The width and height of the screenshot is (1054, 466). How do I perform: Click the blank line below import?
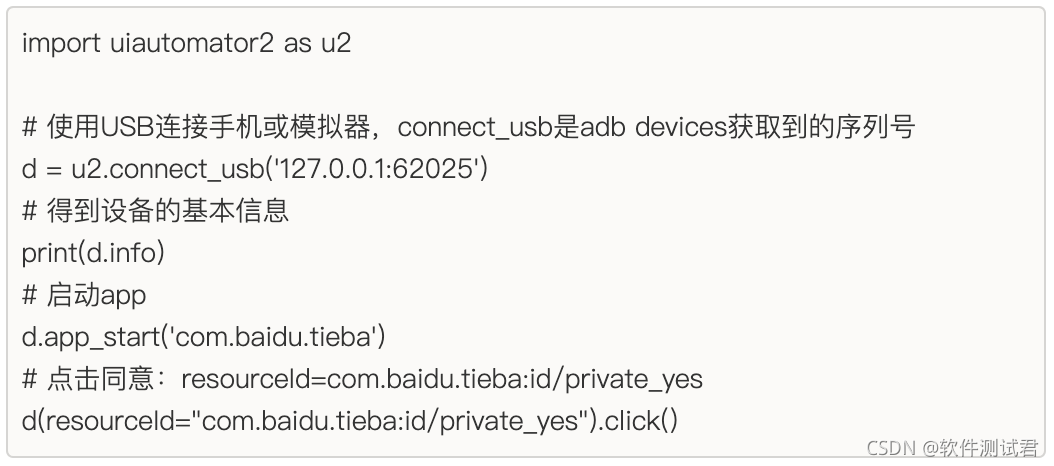tap(526, 85)
